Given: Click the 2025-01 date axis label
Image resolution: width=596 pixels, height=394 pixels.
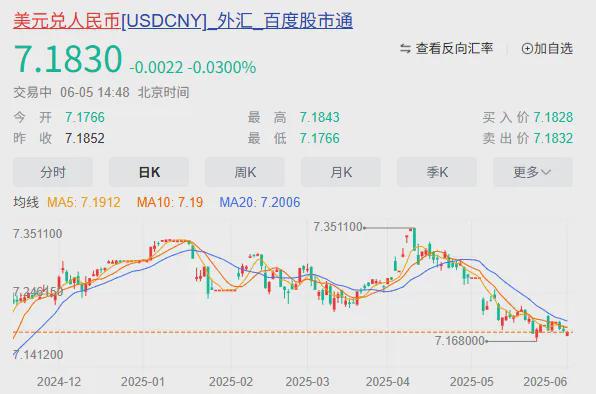Looking at the screenshot, I should [143, 381].
